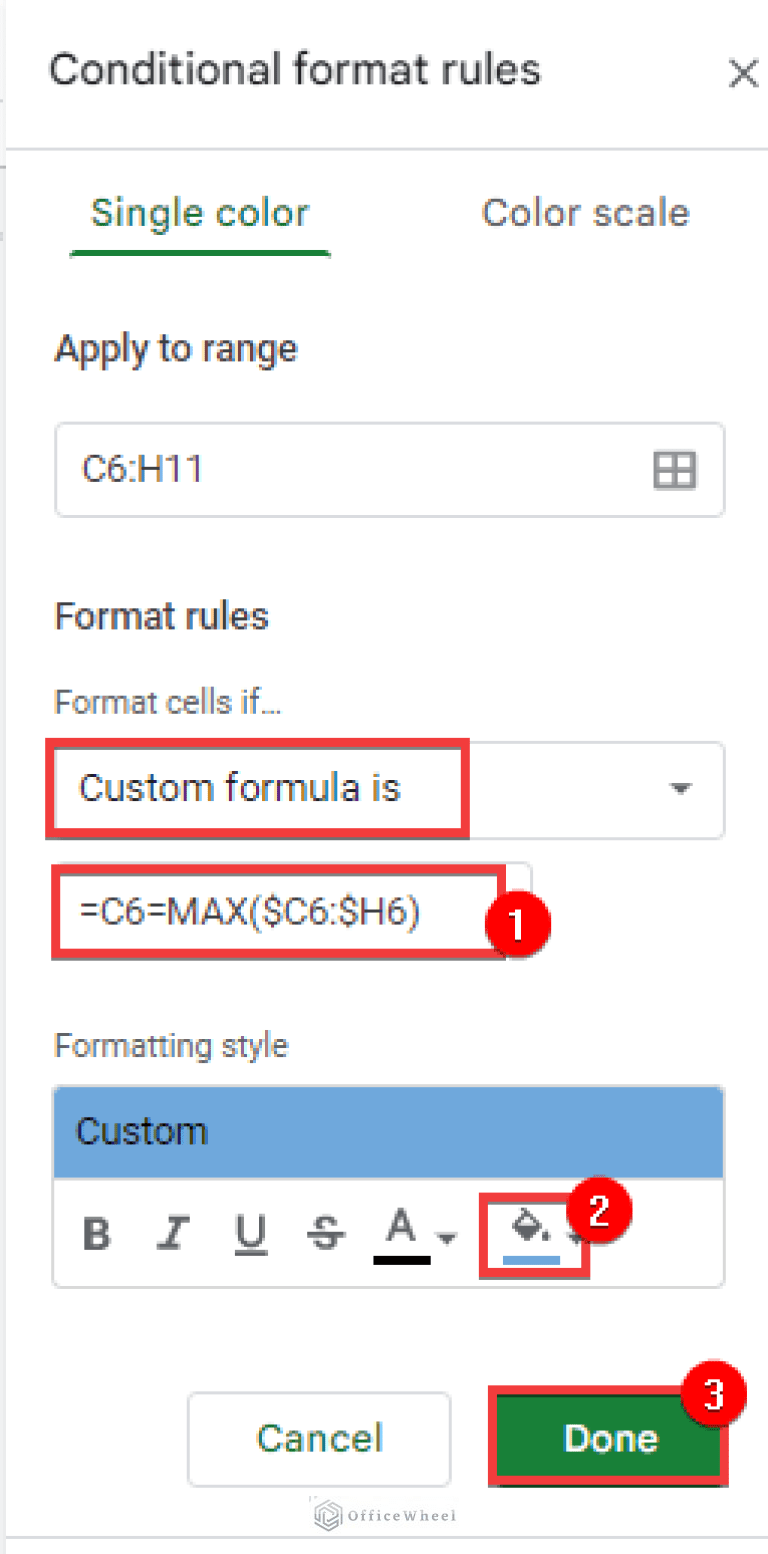
Task: Select the Custom formatting style preview
Action: (388, 1132)
